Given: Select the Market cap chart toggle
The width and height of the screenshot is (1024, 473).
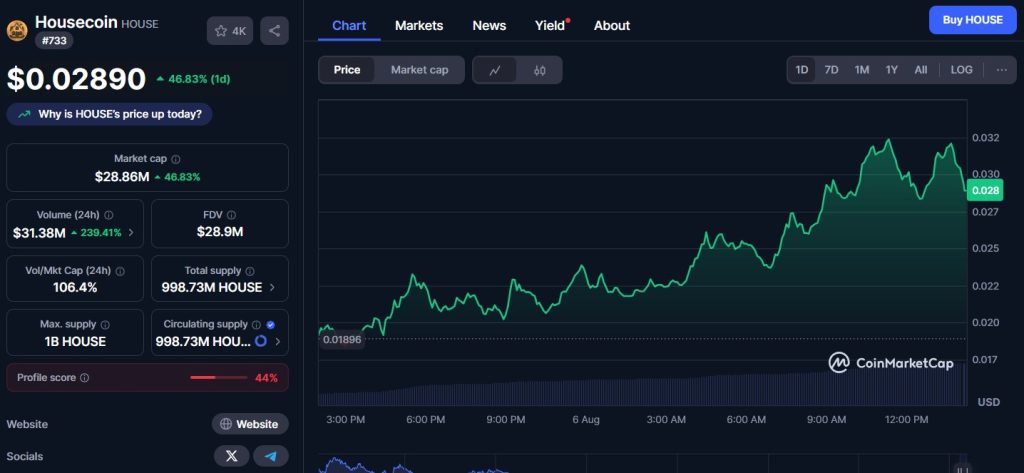Looking at the screenshot, I should 420,70.
